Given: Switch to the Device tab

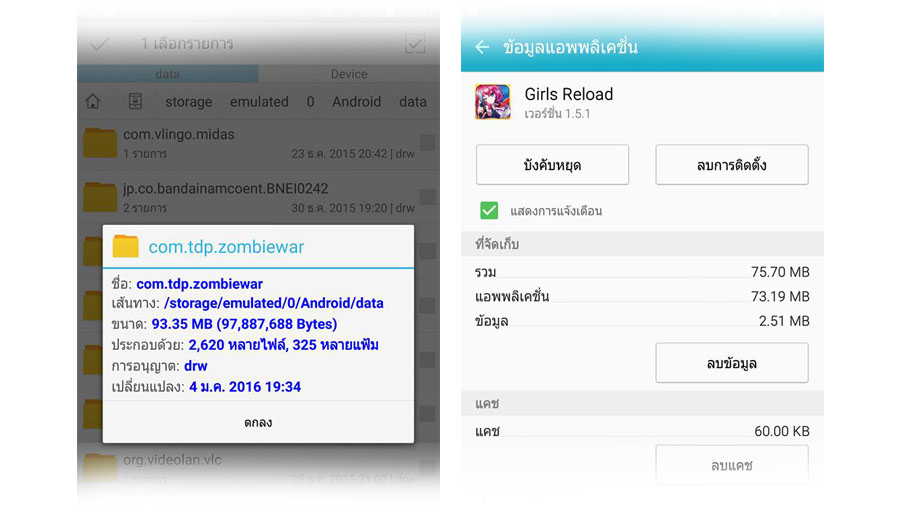Looking at the screenshot, I should tap(349, 74).
